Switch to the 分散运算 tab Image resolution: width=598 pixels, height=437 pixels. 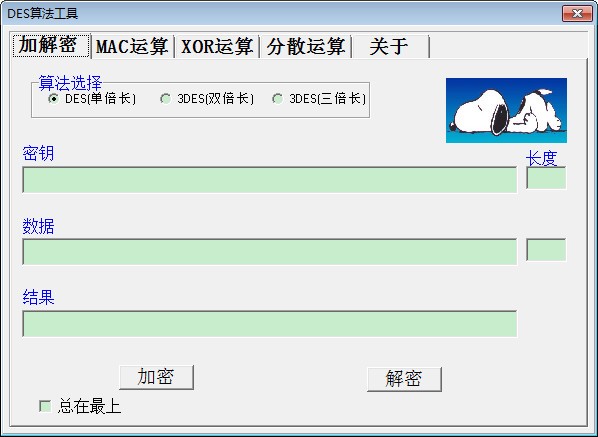tap(305, 47)
